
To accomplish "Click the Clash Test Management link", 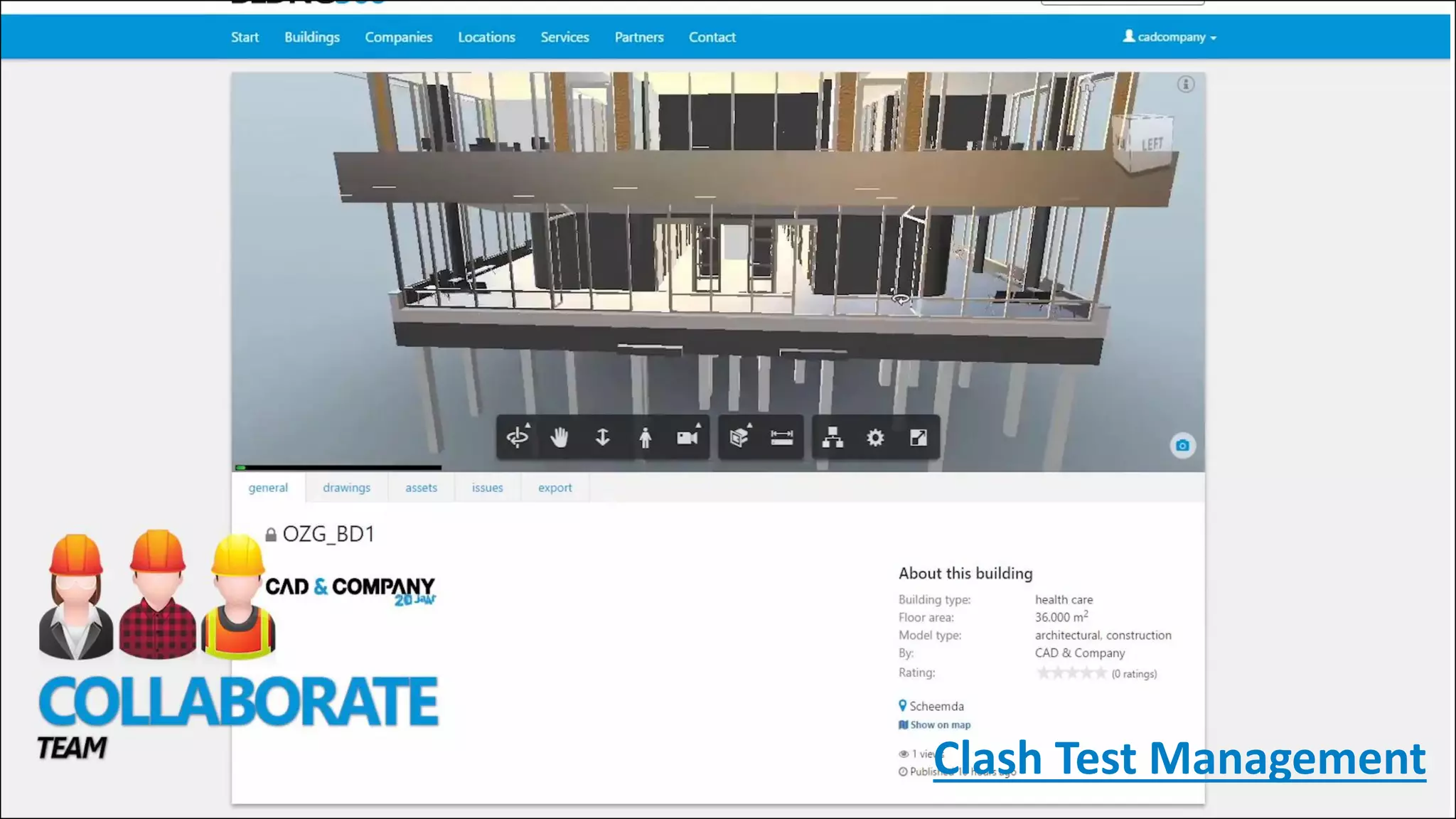I will pos(1179,759).
